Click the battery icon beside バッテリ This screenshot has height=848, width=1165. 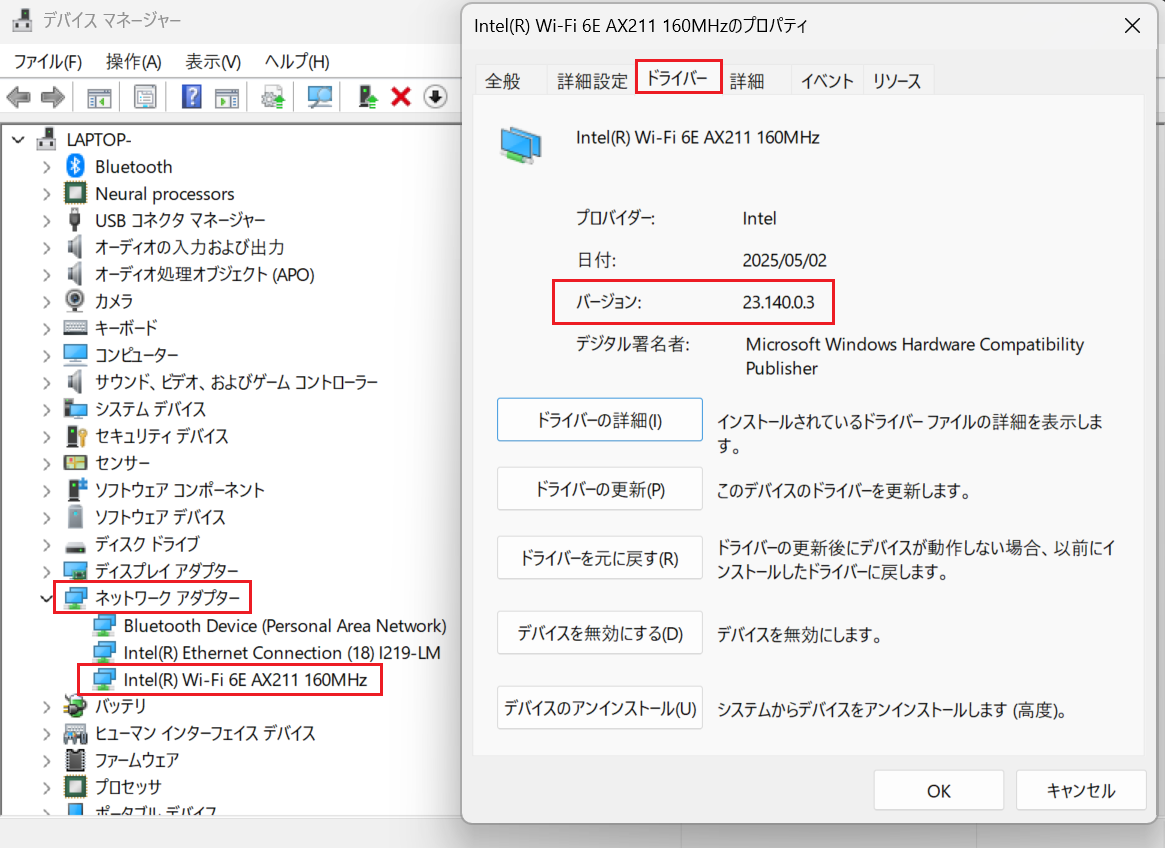click(x=75, y=705)
